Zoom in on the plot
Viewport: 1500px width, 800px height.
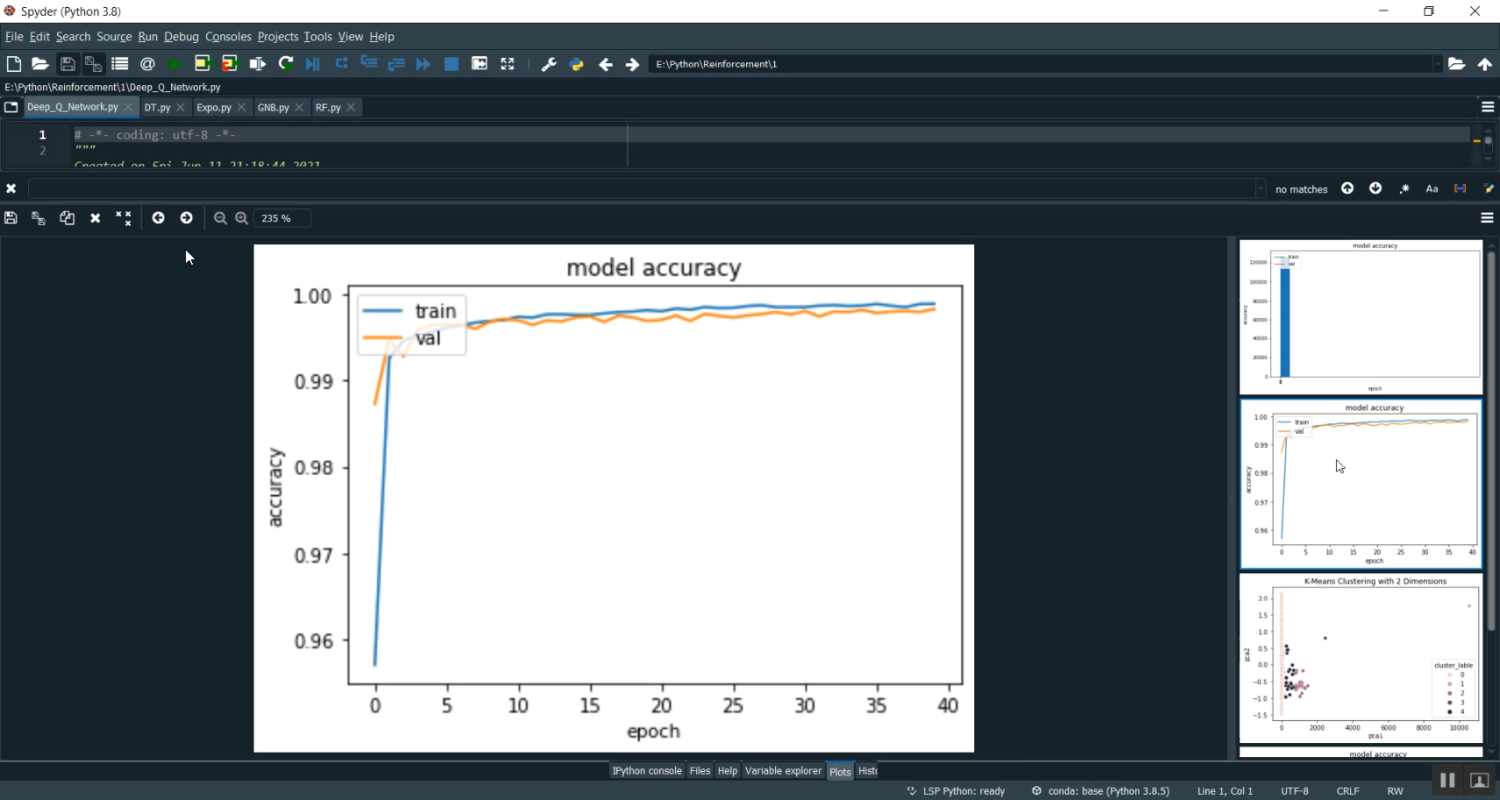click(241, 218)
